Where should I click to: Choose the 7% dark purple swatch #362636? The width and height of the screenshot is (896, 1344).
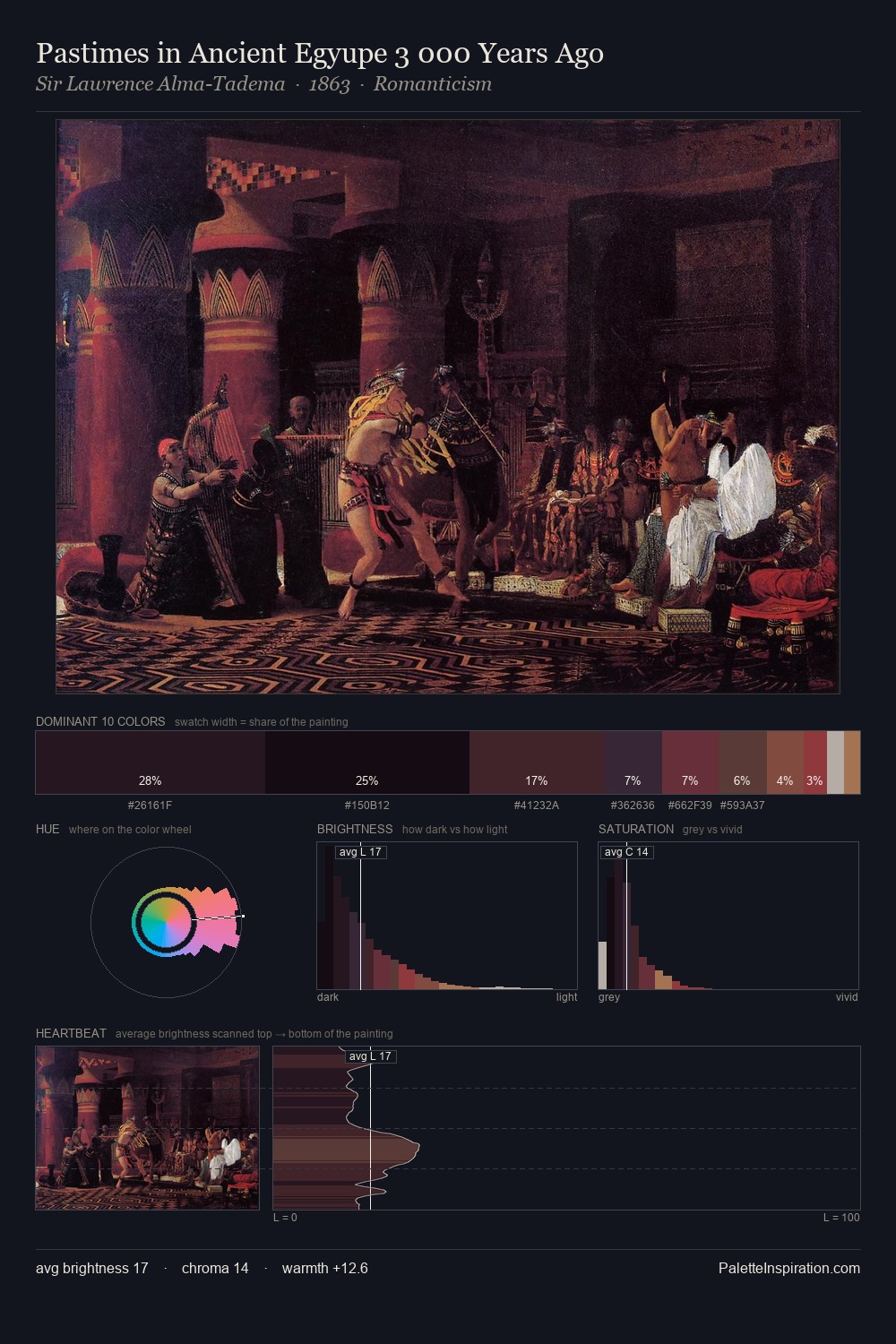tap(633, 762)
